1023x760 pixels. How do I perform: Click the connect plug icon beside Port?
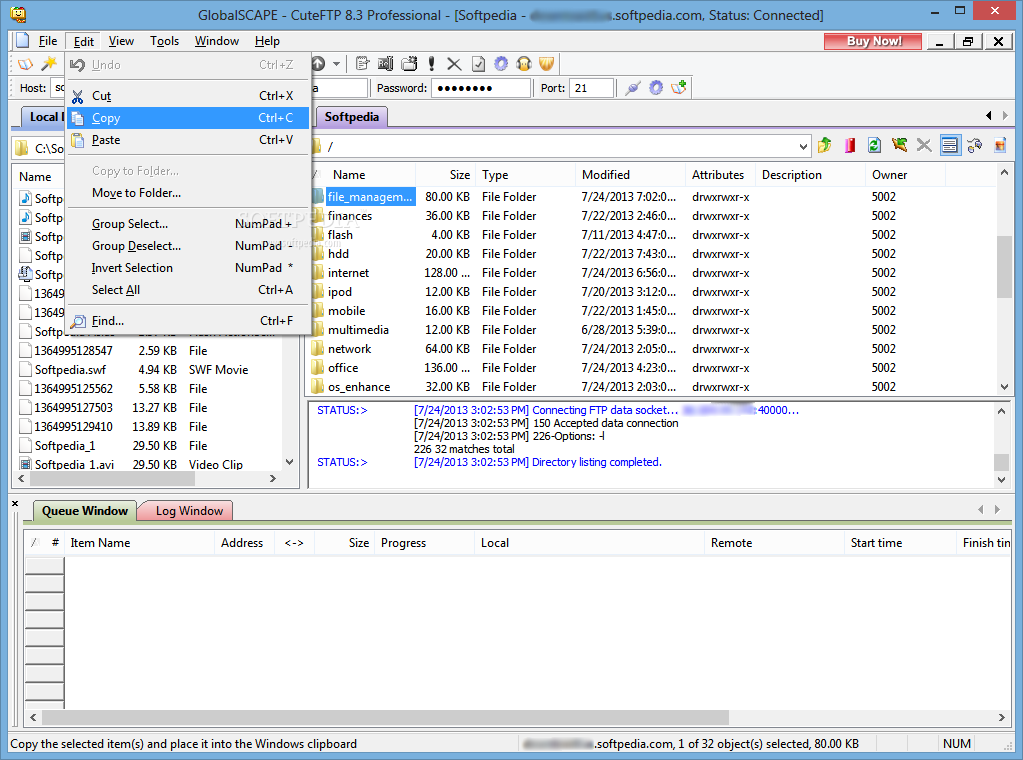(632, 88)
